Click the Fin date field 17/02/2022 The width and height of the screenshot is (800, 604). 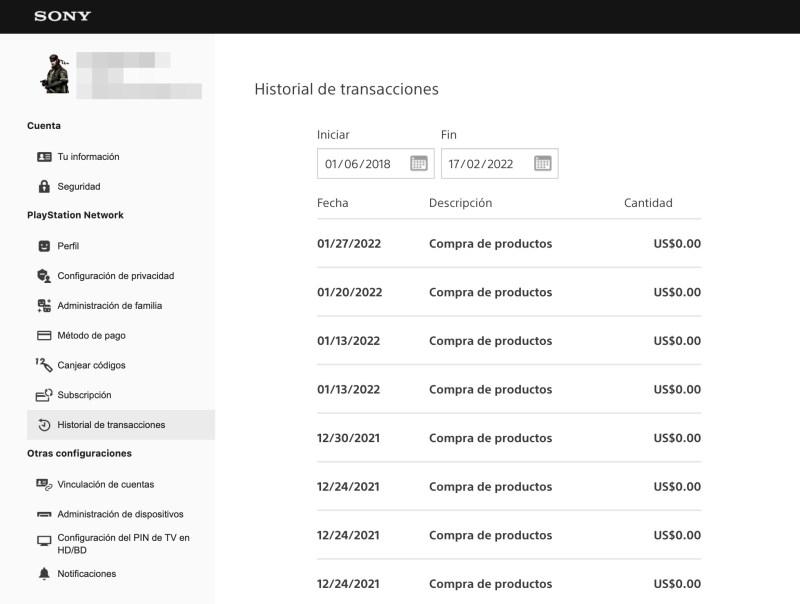[x=481, y=164]
